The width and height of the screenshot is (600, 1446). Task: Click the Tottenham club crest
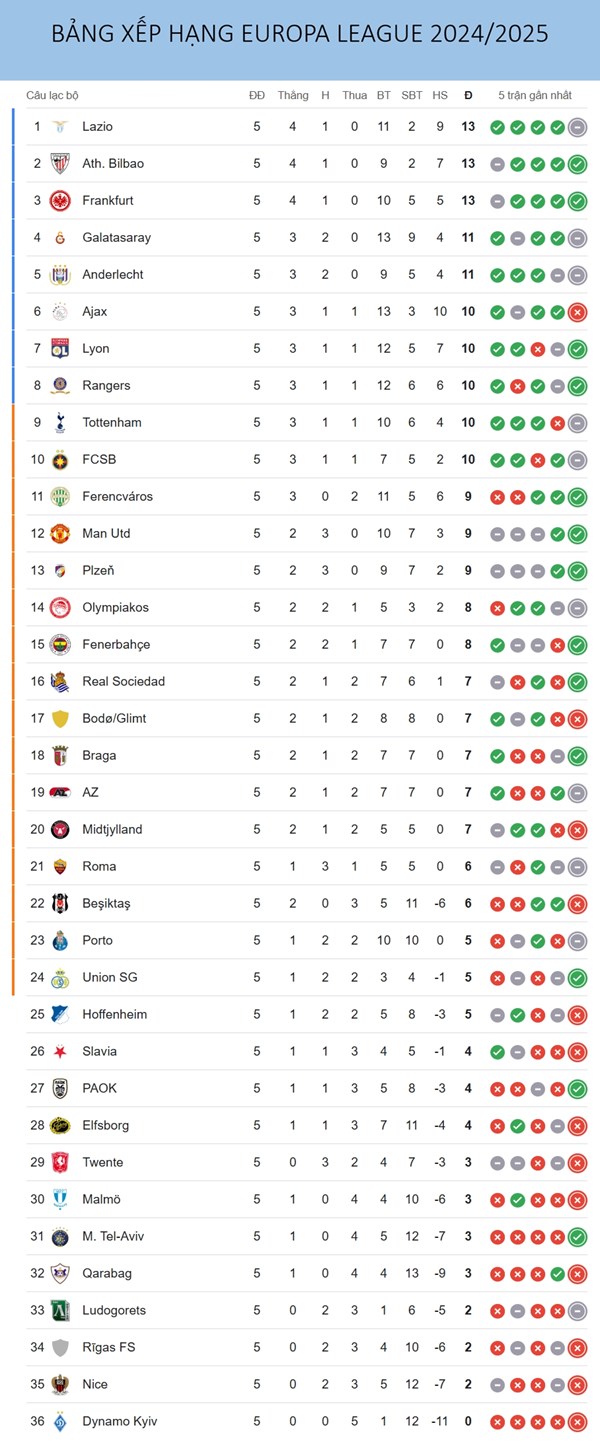[x=60, y=423]
